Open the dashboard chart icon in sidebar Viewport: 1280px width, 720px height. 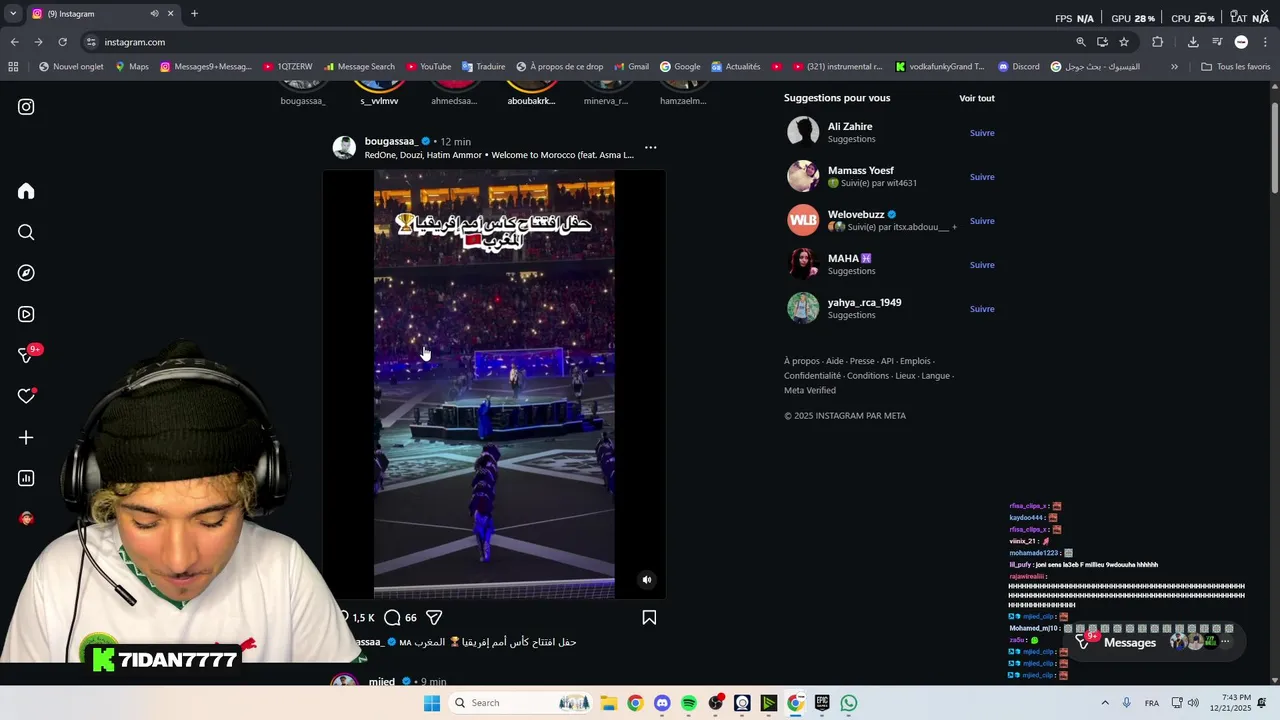click(x=26, y=478)
